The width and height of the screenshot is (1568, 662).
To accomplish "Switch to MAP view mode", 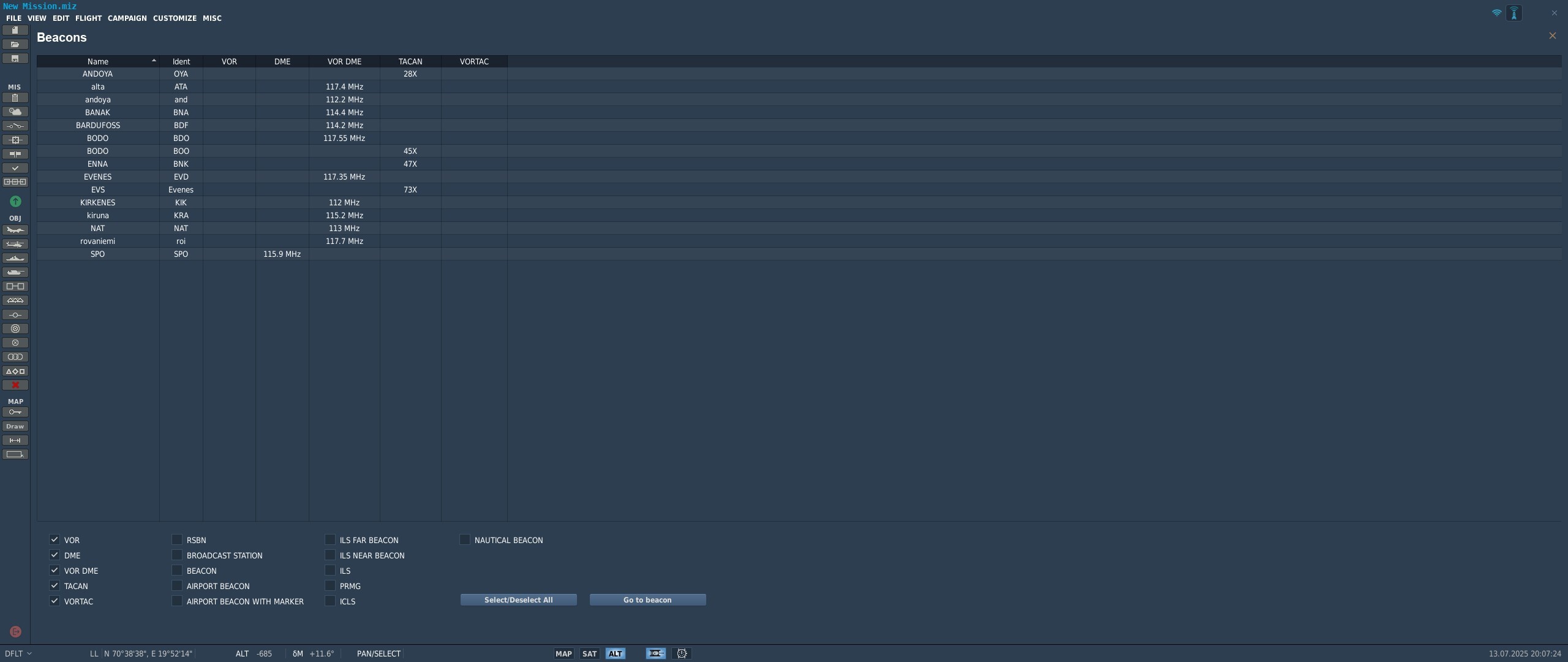I will click(563, 653).
